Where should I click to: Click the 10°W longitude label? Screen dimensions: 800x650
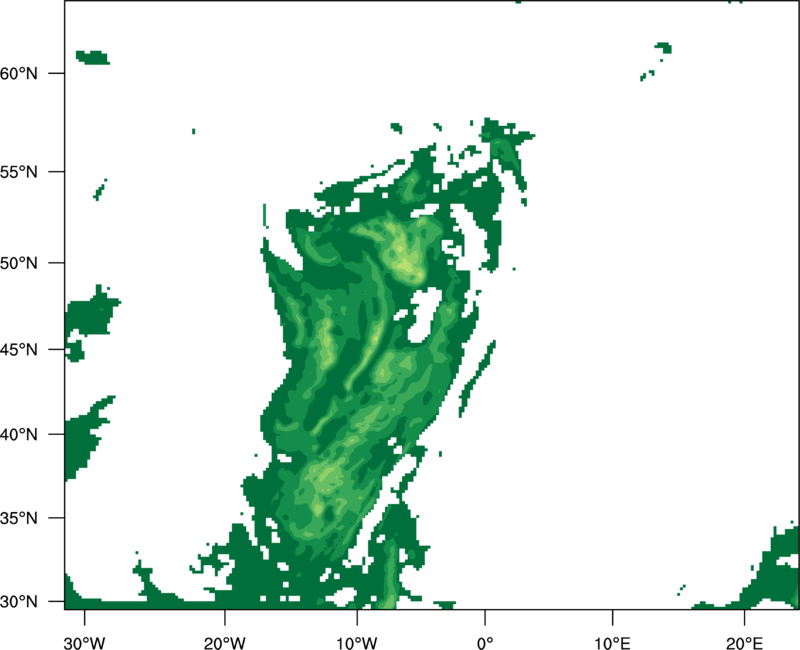click(x=357, y=643)
